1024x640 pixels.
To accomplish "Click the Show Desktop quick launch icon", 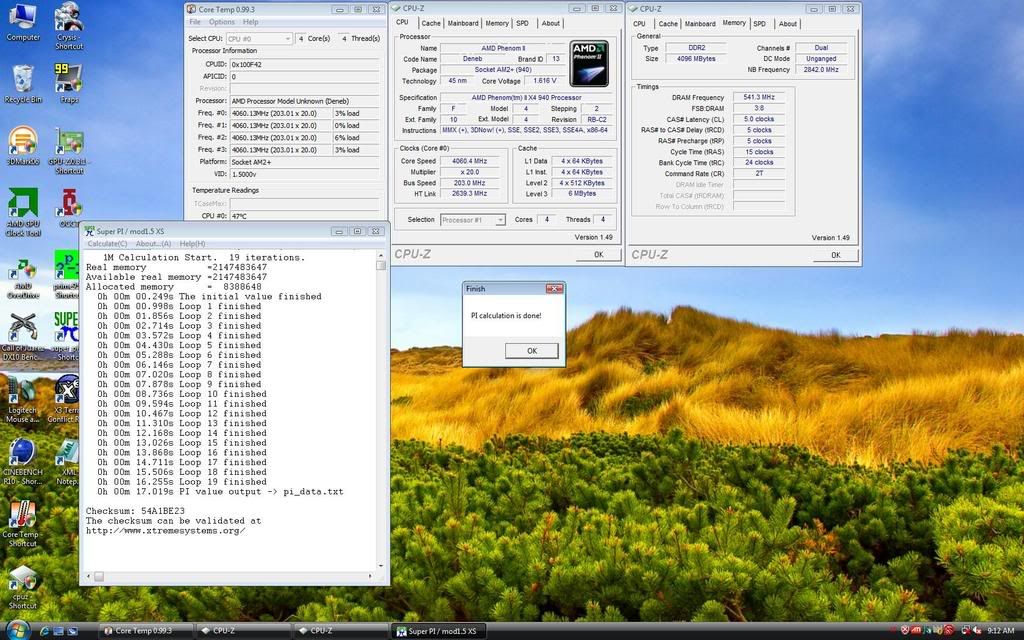I will pos(59,631).
